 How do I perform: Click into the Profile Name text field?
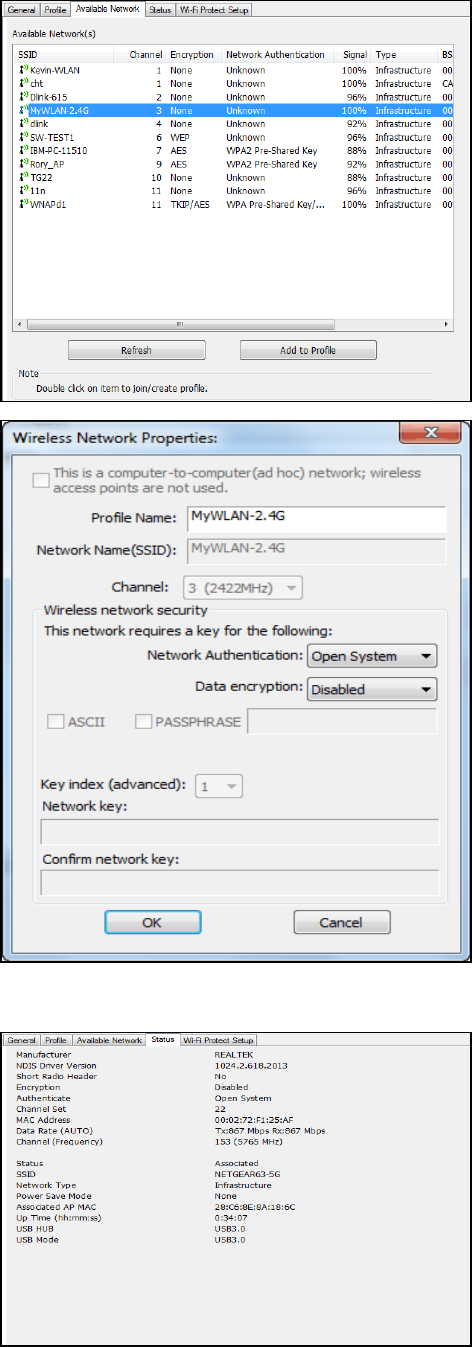[315, 518]
